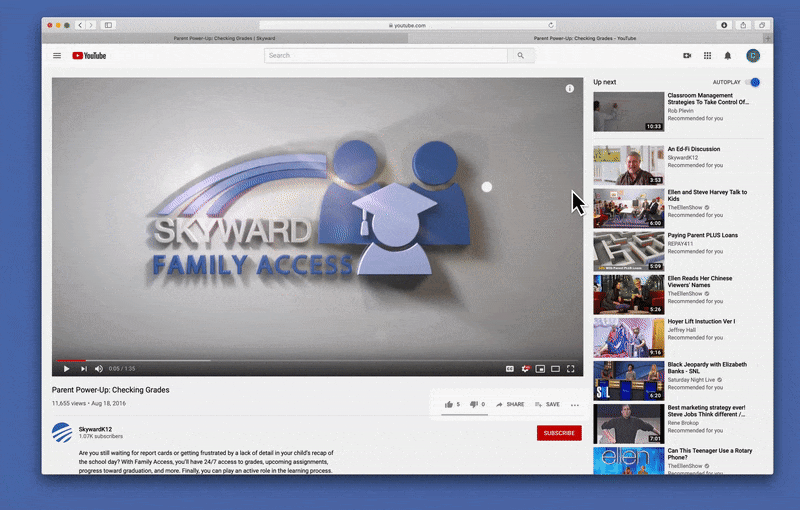Show Safari tab overview
This screenshot has height=510, width=800.
pos(762,25)
